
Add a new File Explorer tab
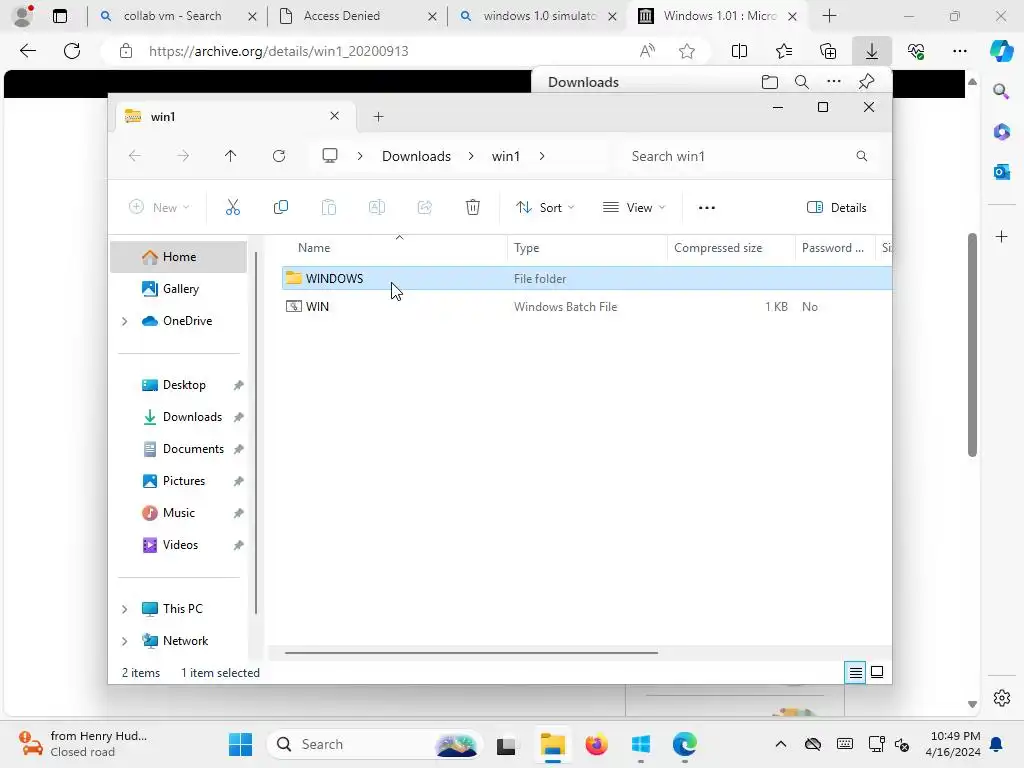coord(378,116)
